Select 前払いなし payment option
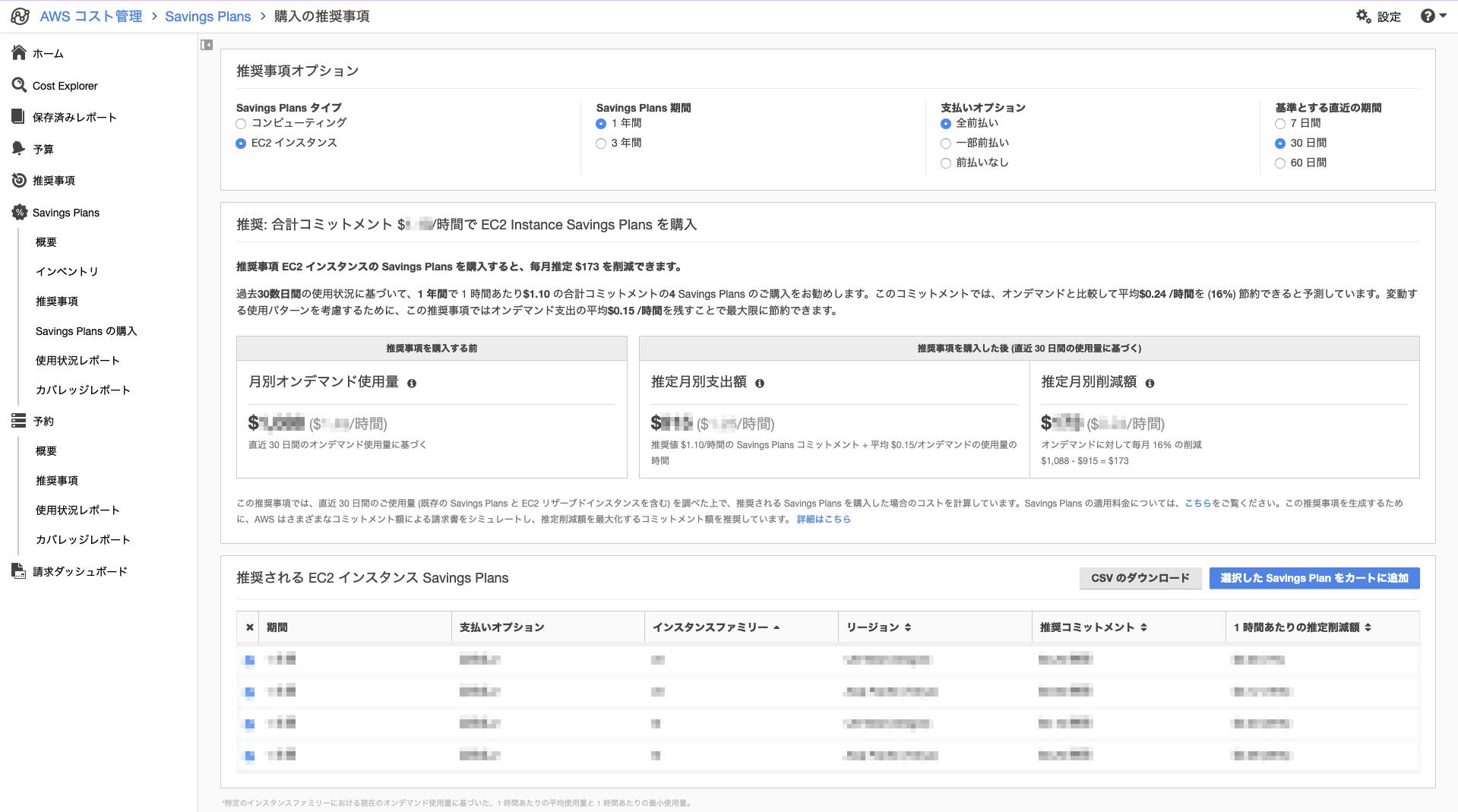This screenshot has height=812, width=1458. pos(946,163)
